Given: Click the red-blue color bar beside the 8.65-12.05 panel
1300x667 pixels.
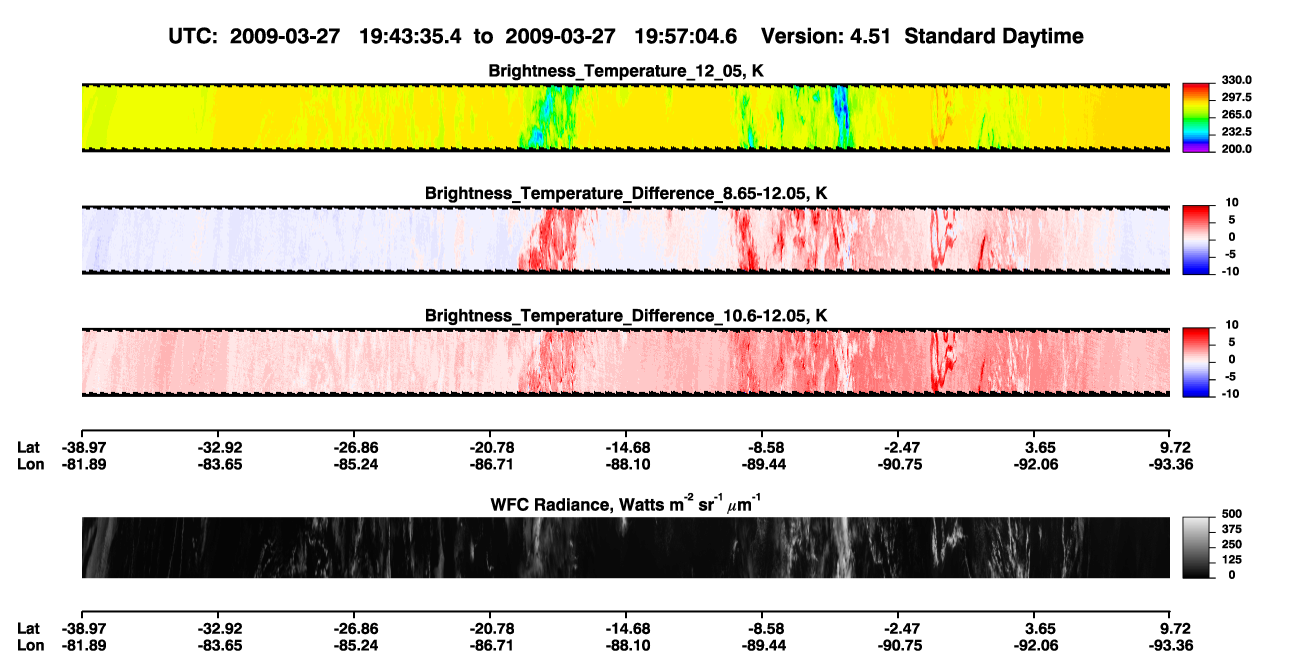Looking at the screenshot, I should click(x=1197, y=239).
